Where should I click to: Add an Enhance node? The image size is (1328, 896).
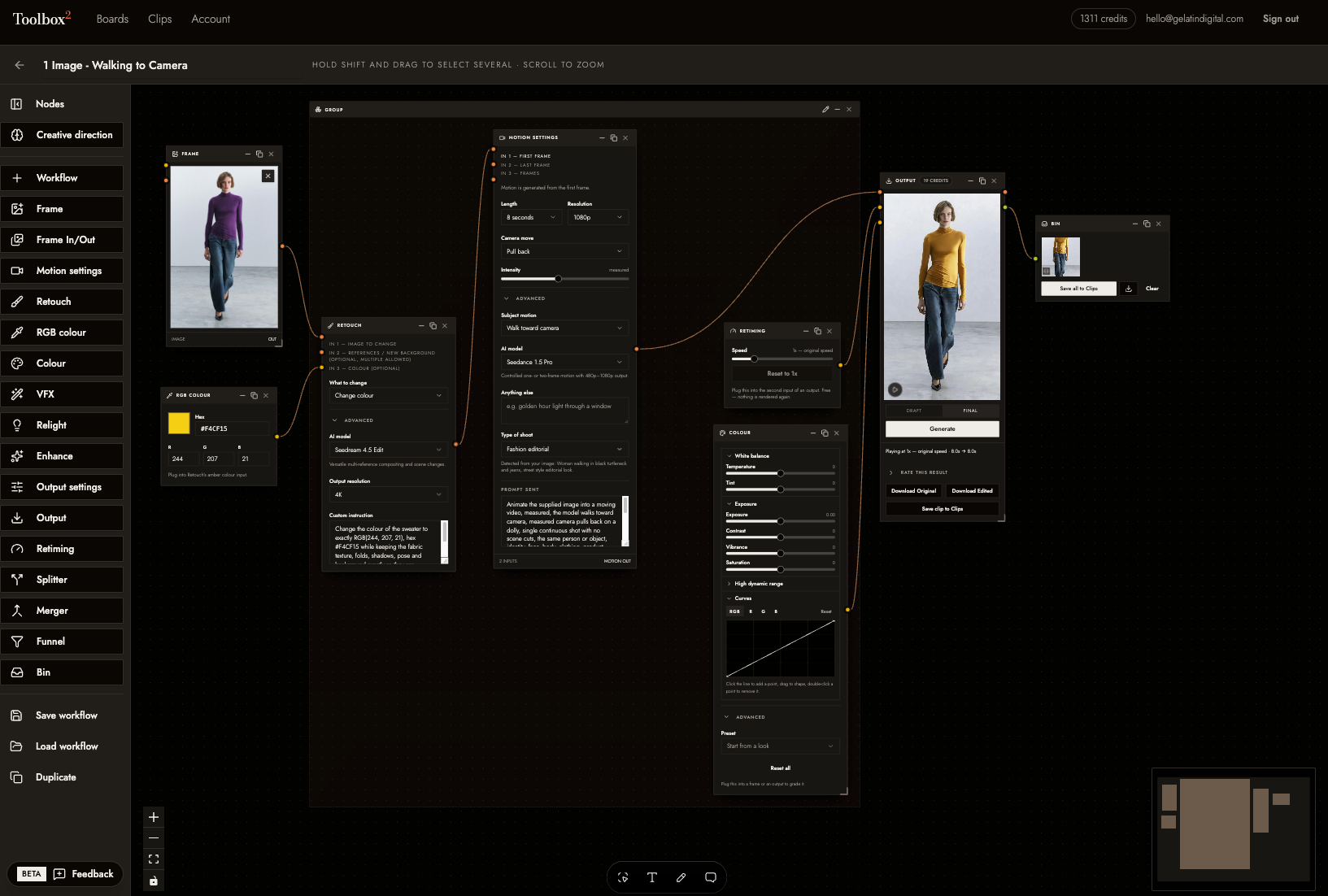[x=62, y=456]
